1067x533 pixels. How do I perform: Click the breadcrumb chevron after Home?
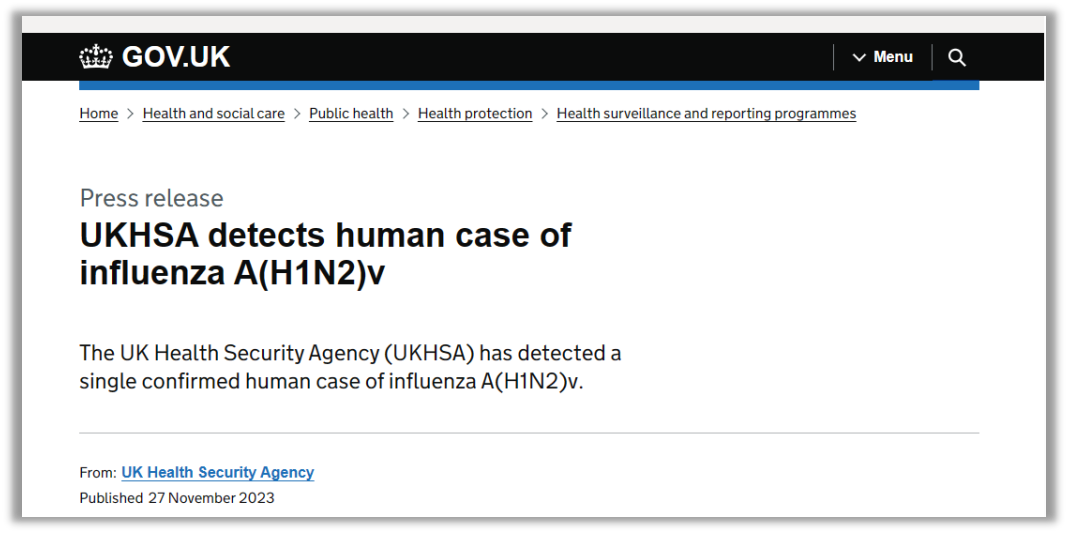point(131,114)
